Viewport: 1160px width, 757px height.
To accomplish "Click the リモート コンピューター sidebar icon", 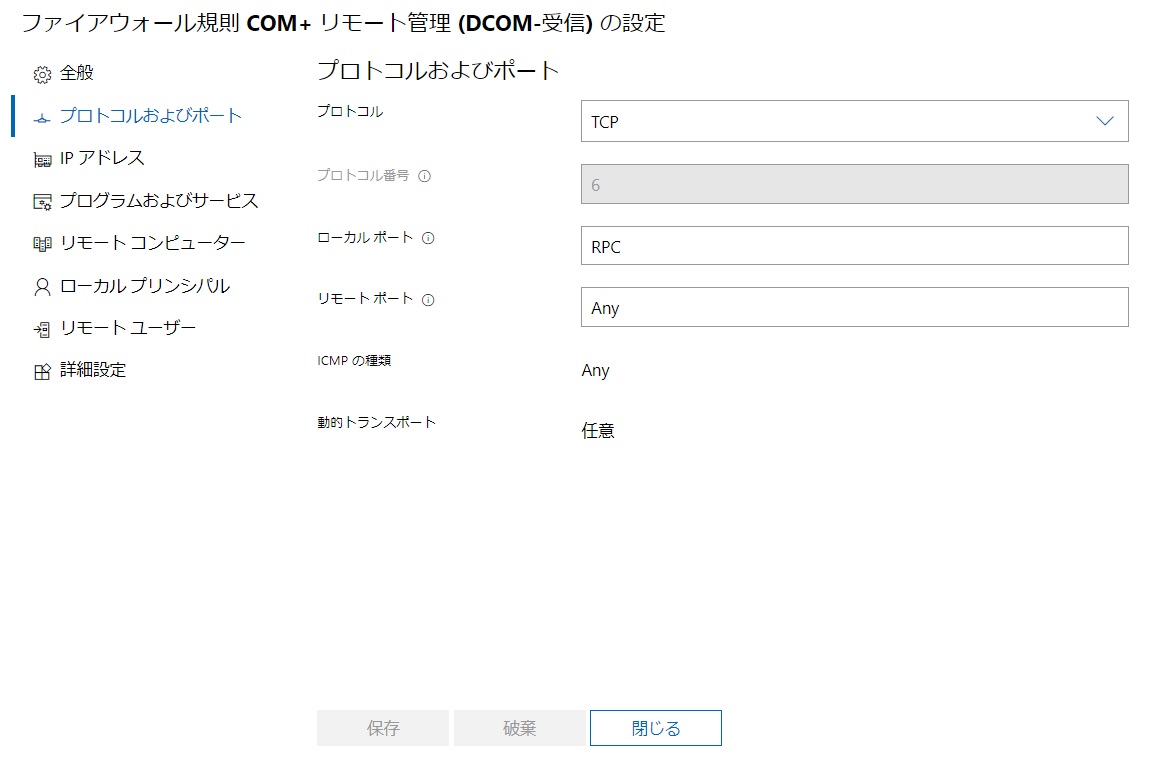I will (42, 243).
